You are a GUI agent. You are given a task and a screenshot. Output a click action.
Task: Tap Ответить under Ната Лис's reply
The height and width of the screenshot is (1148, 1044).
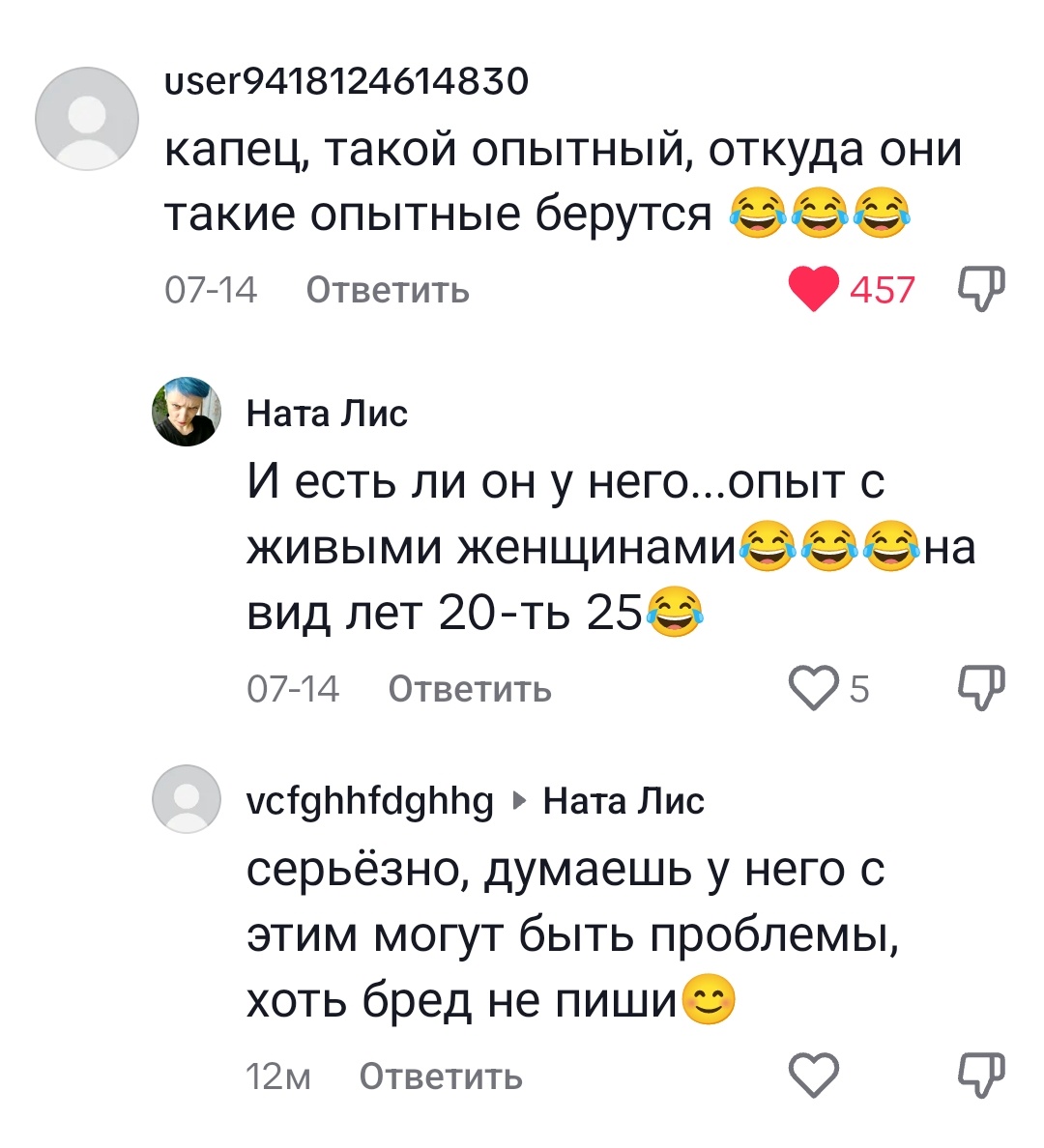(468, 689)
